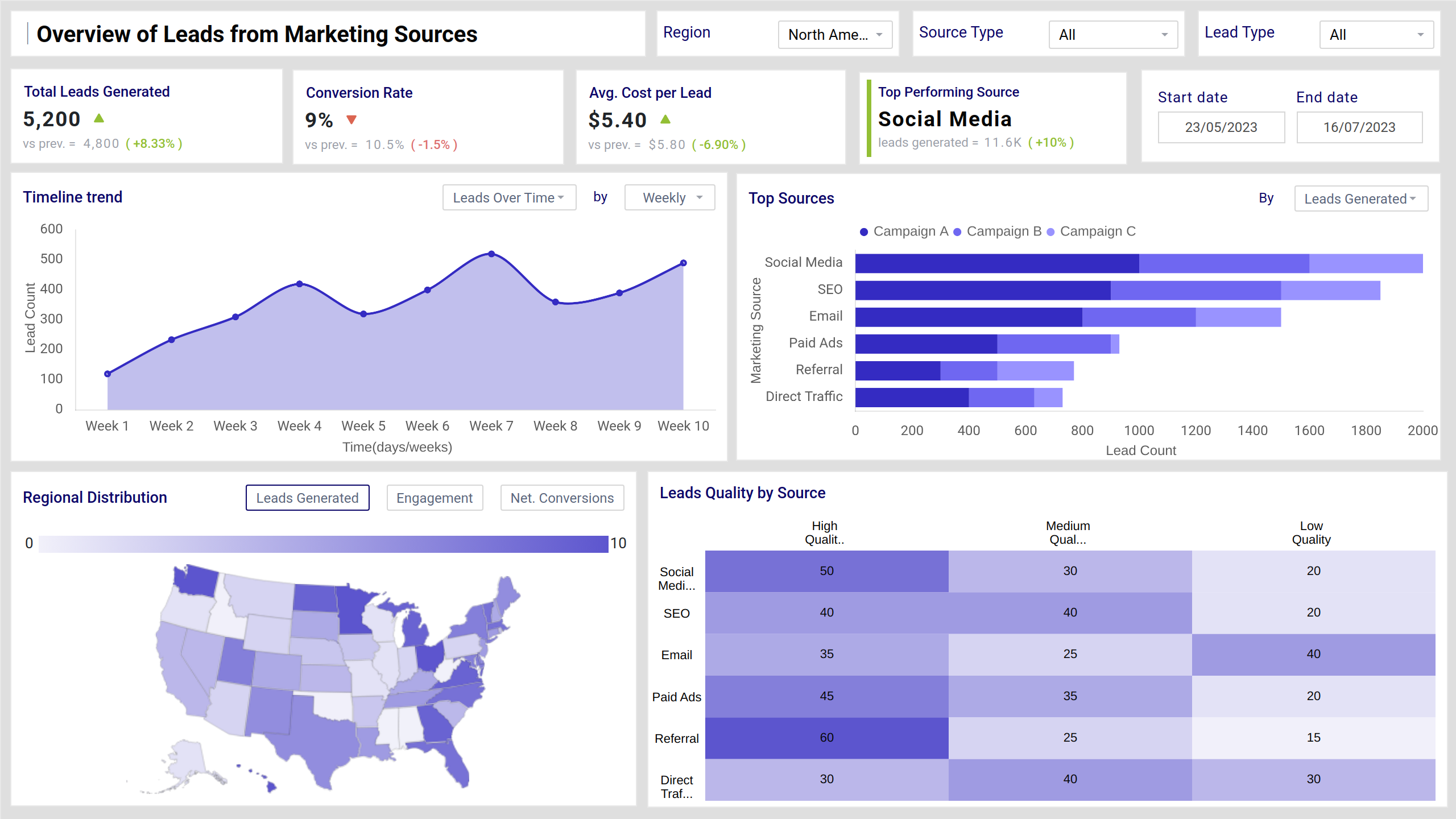This screenshot has height=819, width=1456.
Task: Click Direct Traffic Medium Quality cell 40
Action: 1070,779
